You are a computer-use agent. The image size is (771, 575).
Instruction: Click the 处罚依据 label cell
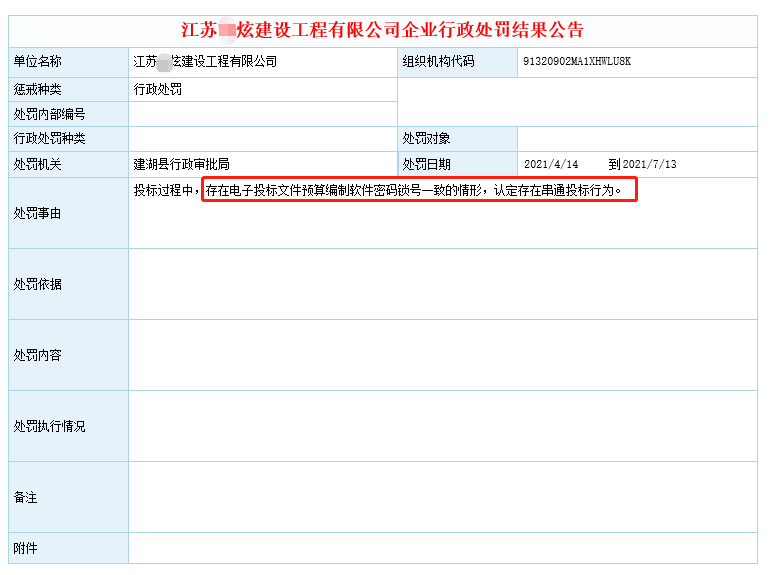(37, 284)
